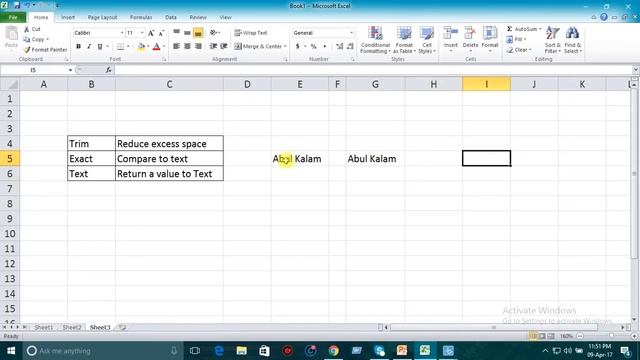Open Chrome from the taskbar
Image resolution: width=640 pixels, height=360 pixels.
point(333,351)
